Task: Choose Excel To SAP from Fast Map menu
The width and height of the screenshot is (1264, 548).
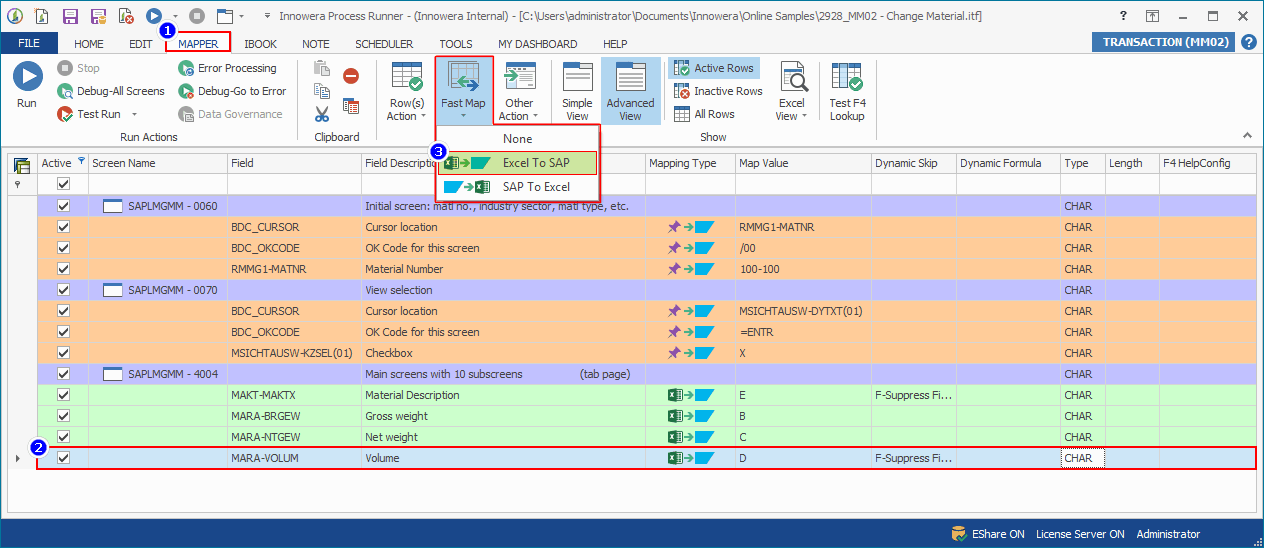Action: [x=518, y=163]
